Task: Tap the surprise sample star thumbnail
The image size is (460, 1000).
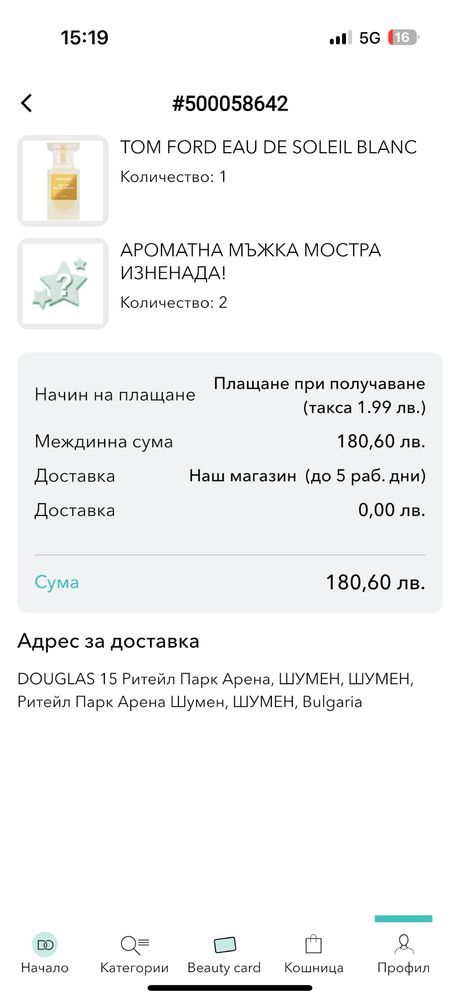Action: pos(63,284)
